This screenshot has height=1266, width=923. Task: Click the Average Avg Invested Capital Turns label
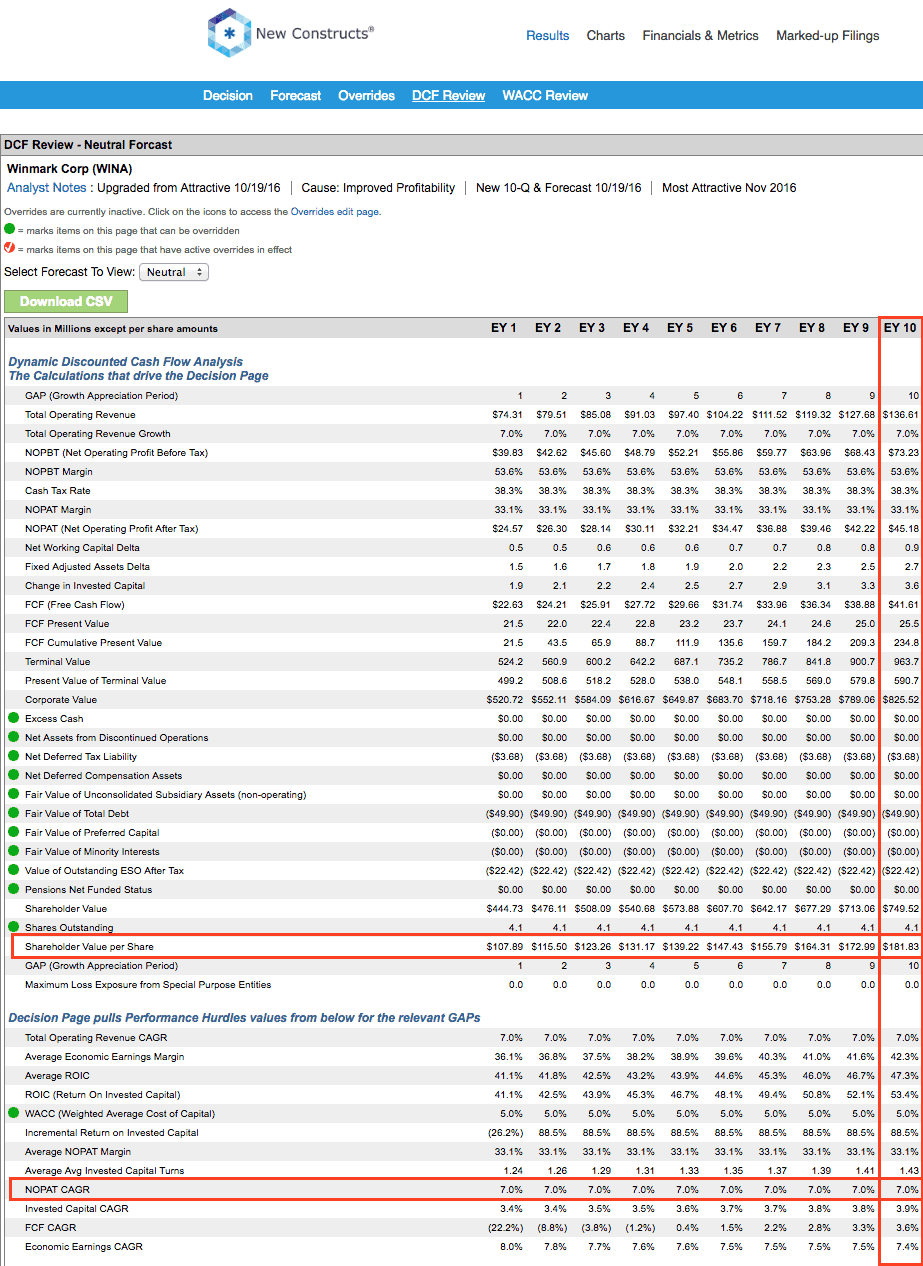(x=105, y=1170)
